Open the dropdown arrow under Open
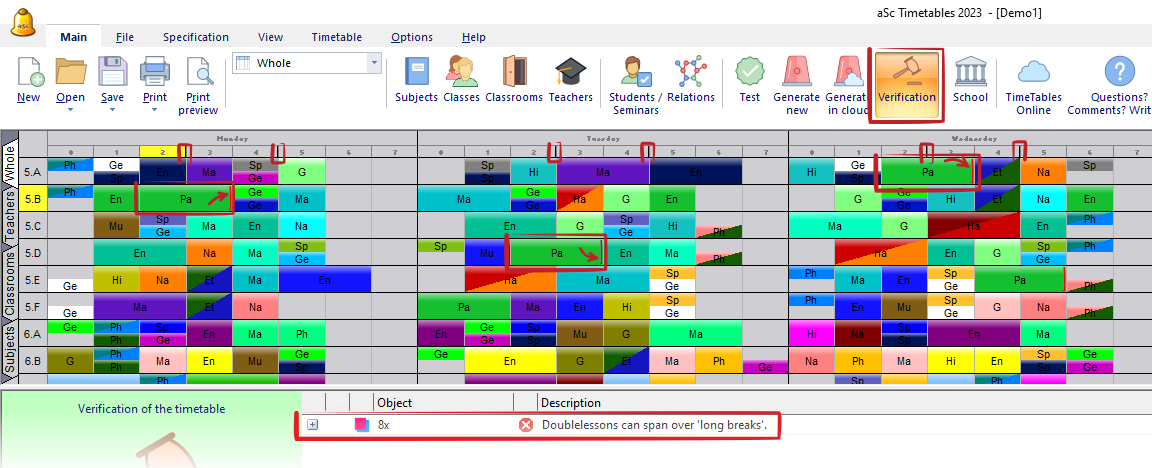Viewport: 1152px width, 468px height. (71, 110)
